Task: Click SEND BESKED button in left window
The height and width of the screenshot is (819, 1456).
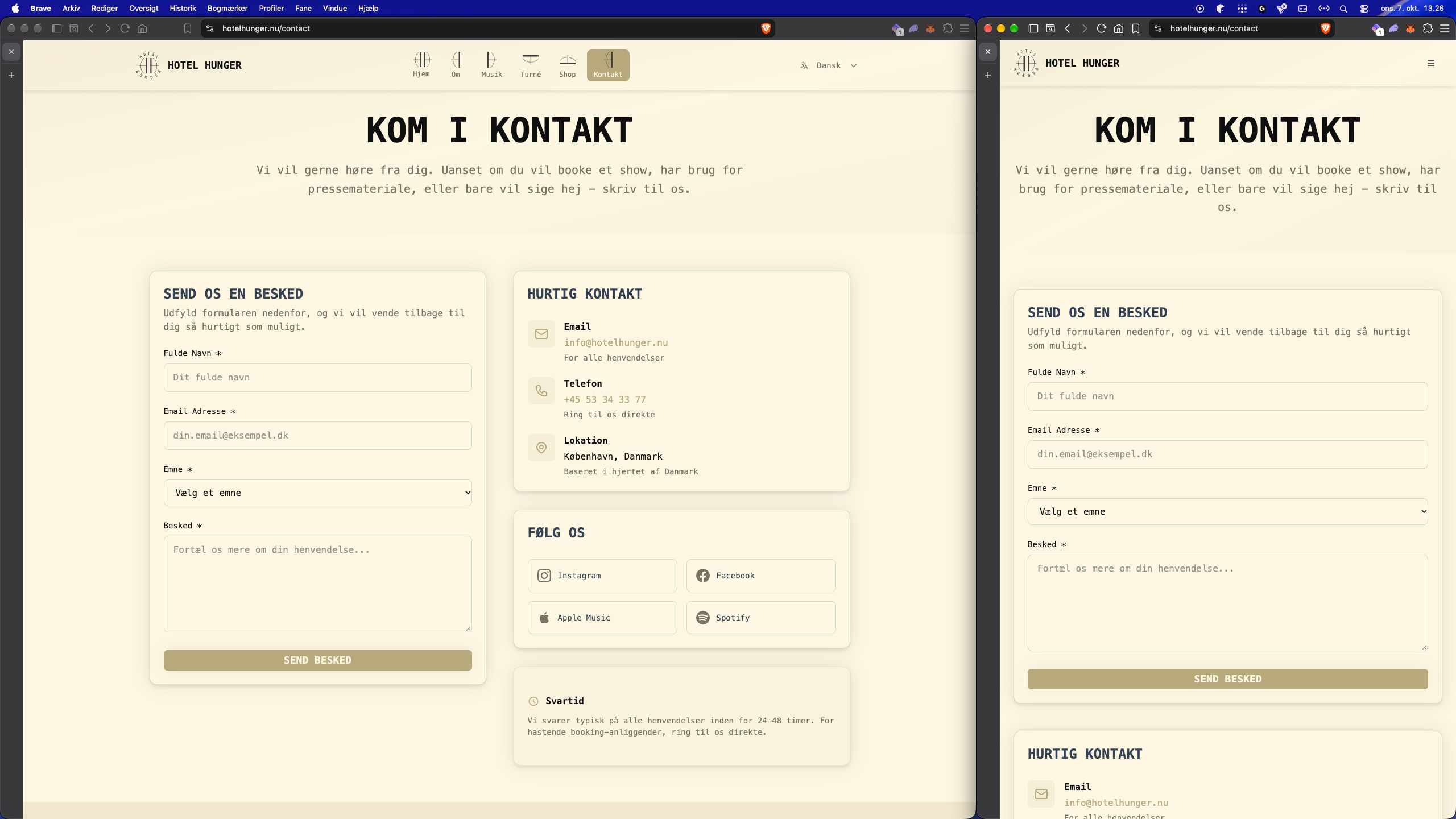Action: pyautogui.click(x=318, y=660)
